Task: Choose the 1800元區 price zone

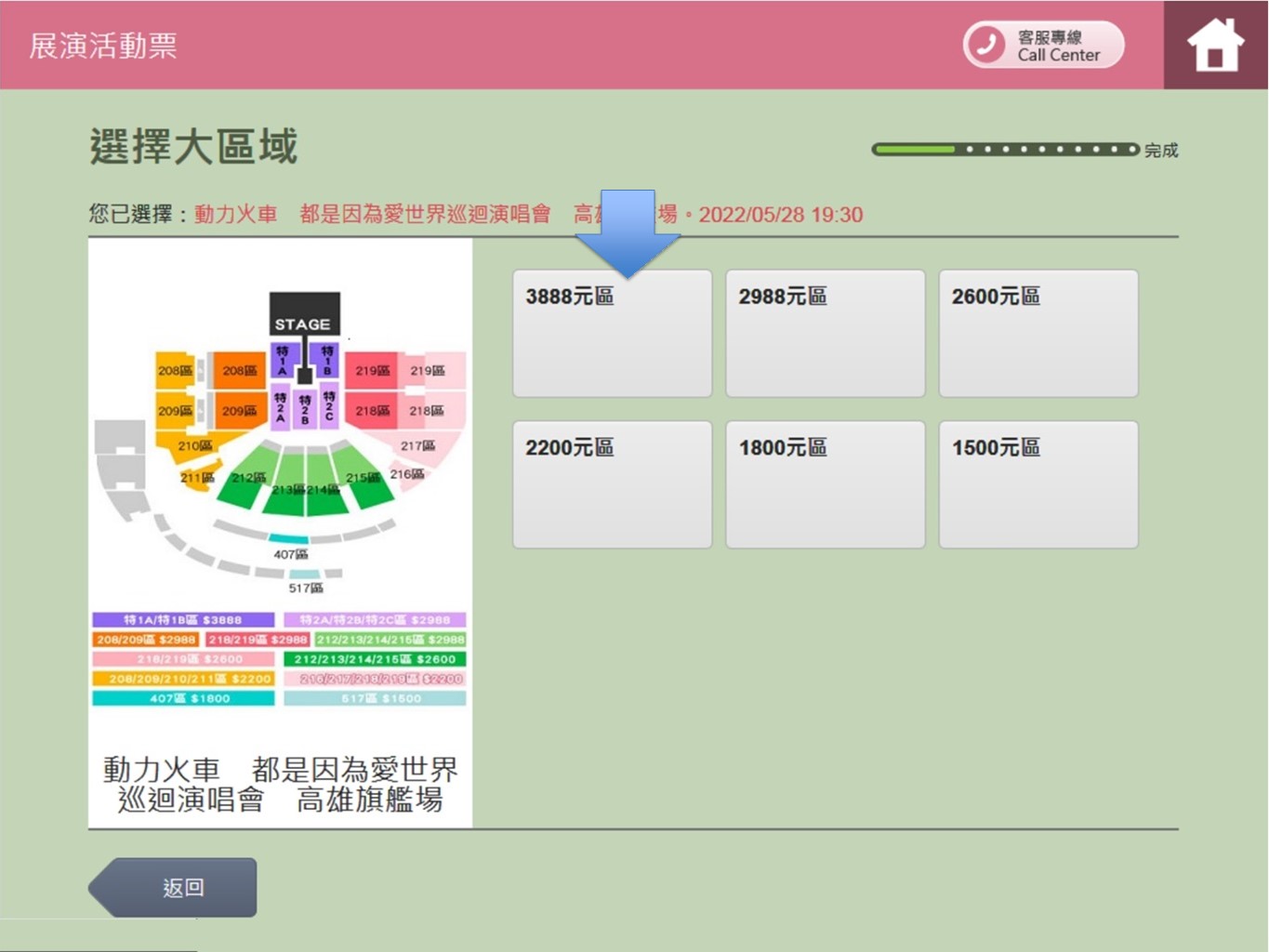Action: (x=826, y=484)
